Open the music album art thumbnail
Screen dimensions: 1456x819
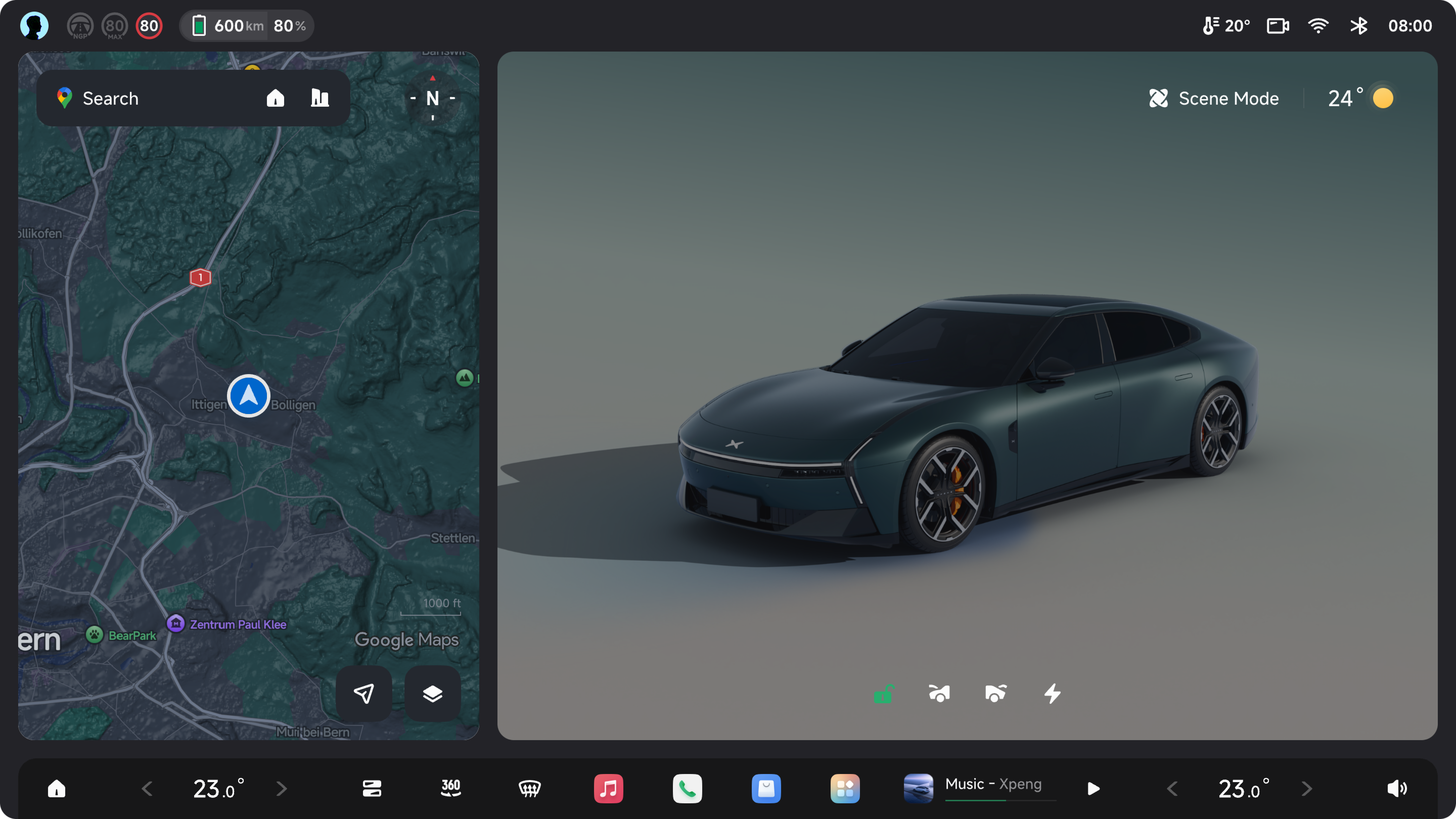pos(919,788)
